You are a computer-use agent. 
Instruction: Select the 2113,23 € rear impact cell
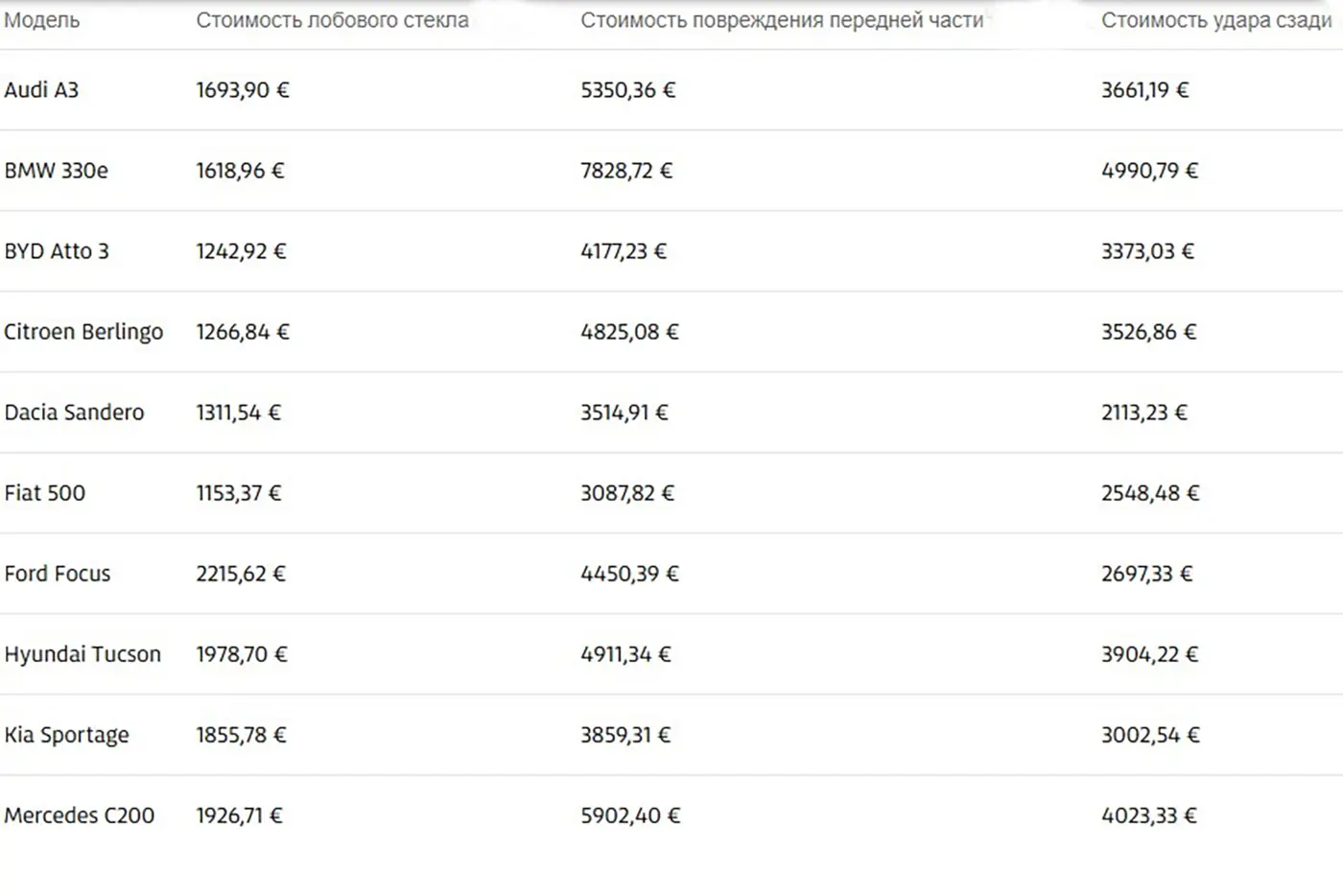pos(1144,413)
